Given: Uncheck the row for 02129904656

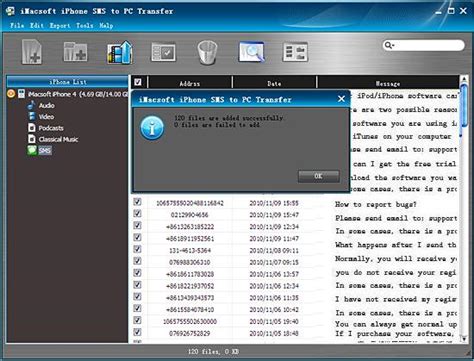Looking at the screenshot, I should [137, 214].
